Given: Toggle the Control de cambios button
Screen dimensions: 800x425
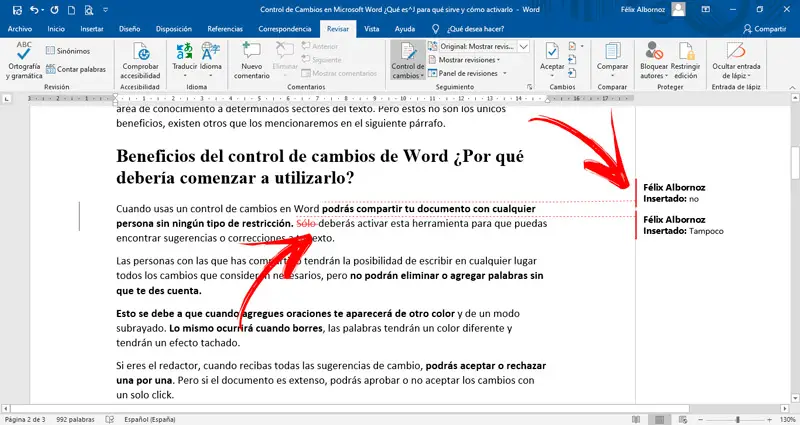Looking at the screenshot, I should [x=408, y=60].
